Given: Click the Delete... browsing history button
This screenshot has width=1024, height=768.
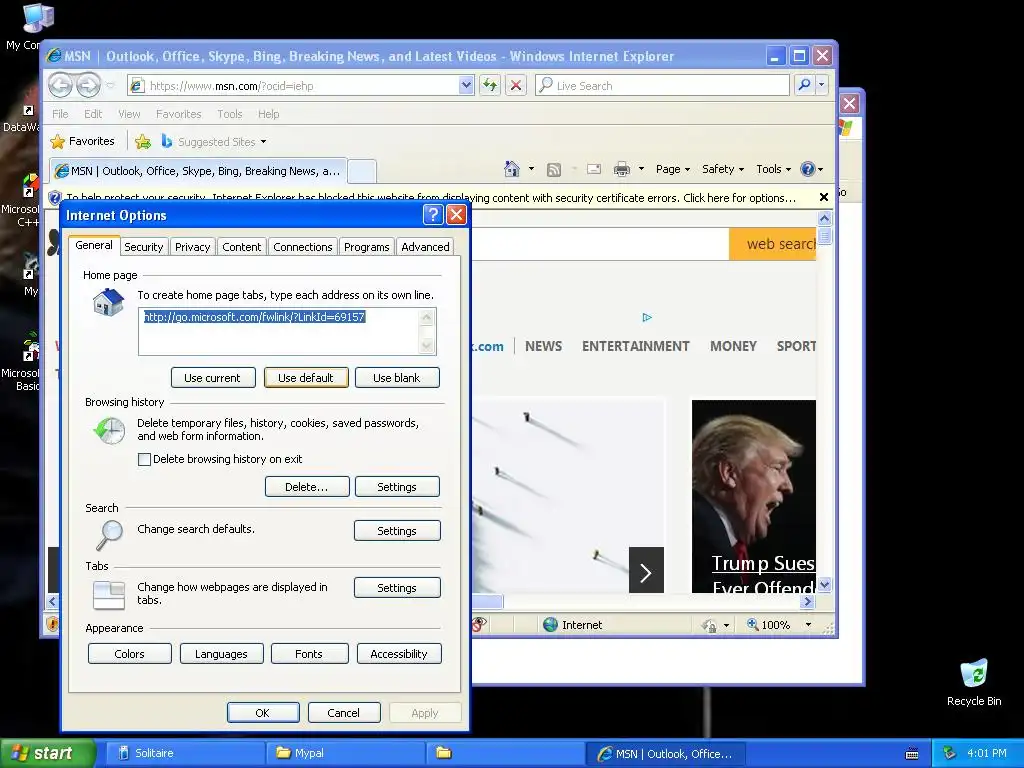Looking at the screenshot, I should click(307, 487).
